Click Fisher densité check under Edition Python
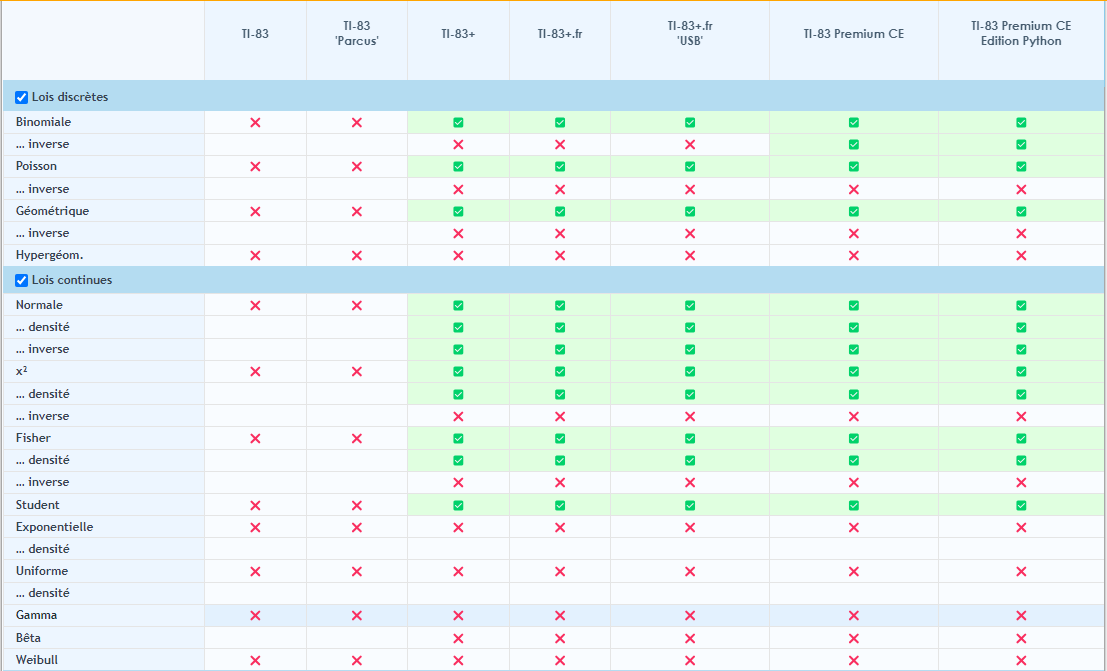The image size is (1107, 671). (1021, 461)
